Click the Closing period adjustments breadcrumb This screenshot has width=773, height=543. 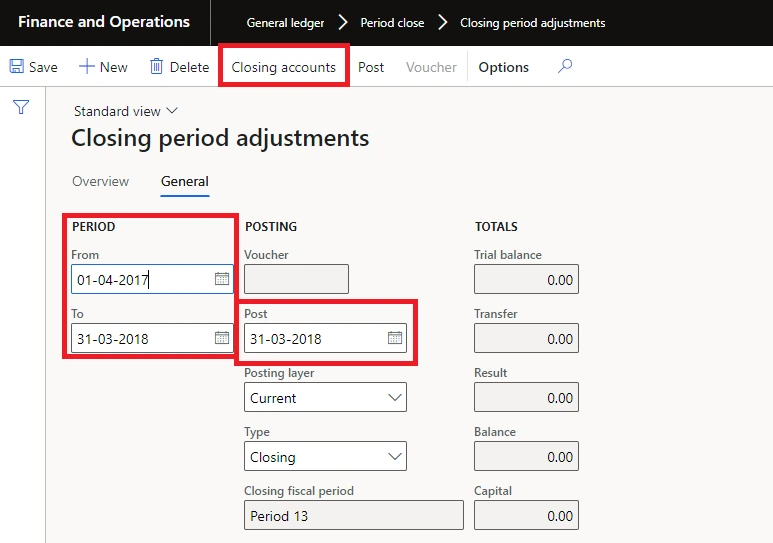[532, 23]
